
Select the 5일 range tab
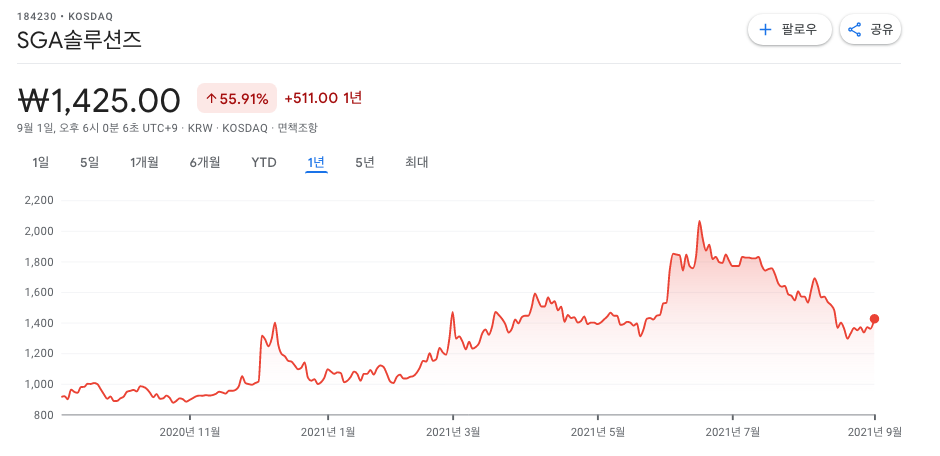tap(89, 162)
